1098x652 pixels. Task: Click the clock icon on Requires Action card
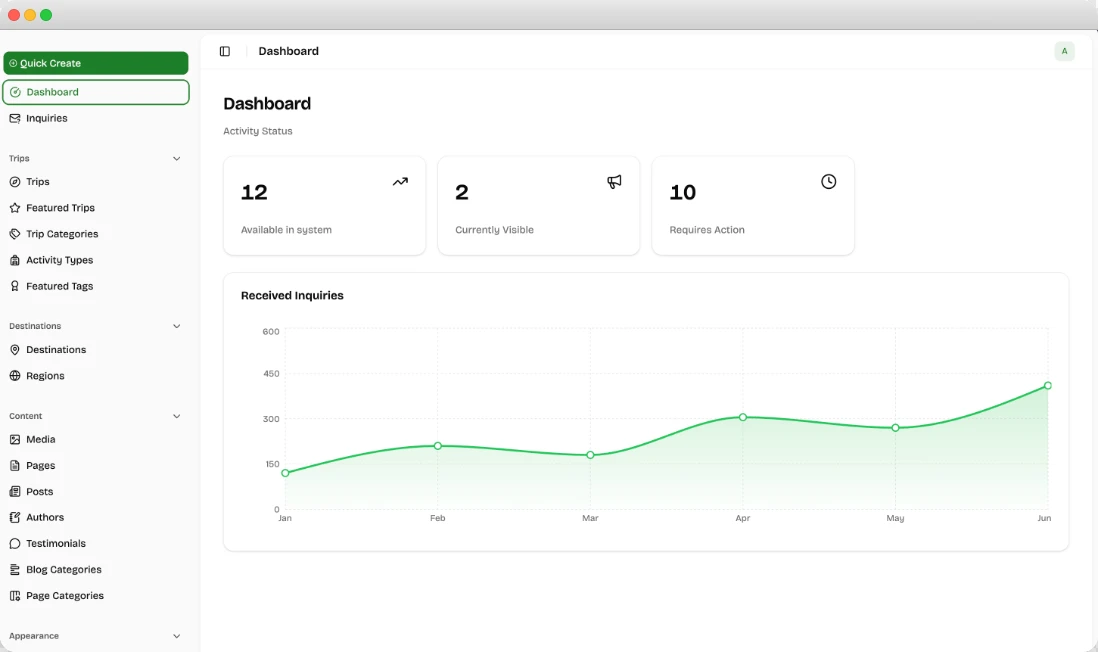828,181
